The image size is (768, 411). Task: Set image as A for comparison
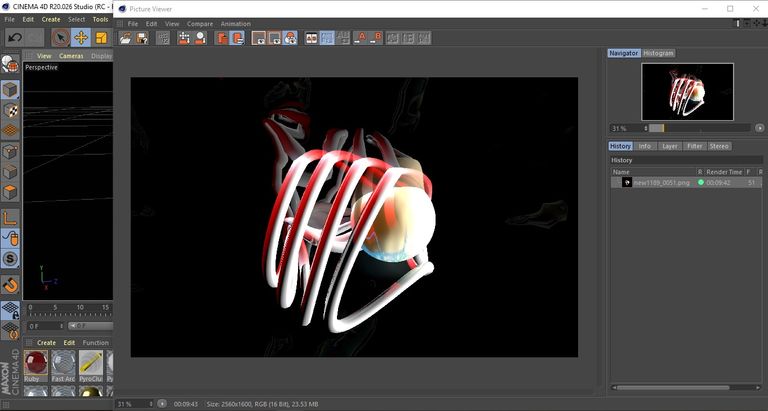click(x=360, y=38)
